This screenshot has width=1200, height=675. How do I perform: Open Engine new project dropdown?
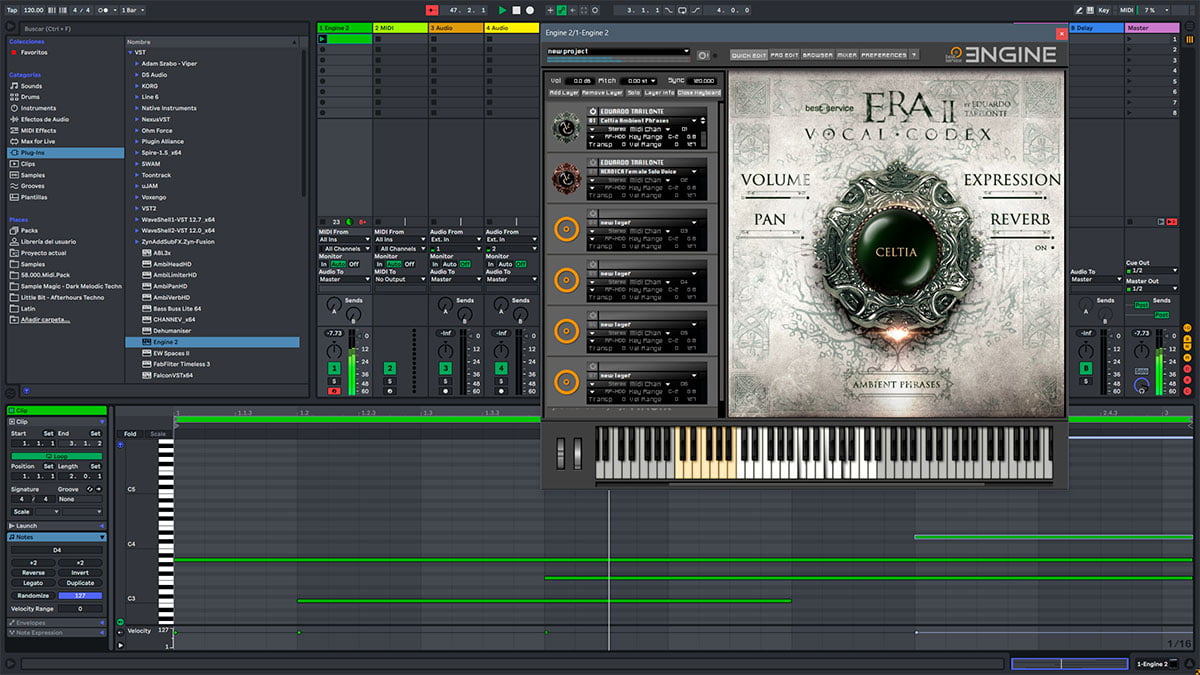click(619, 51)
